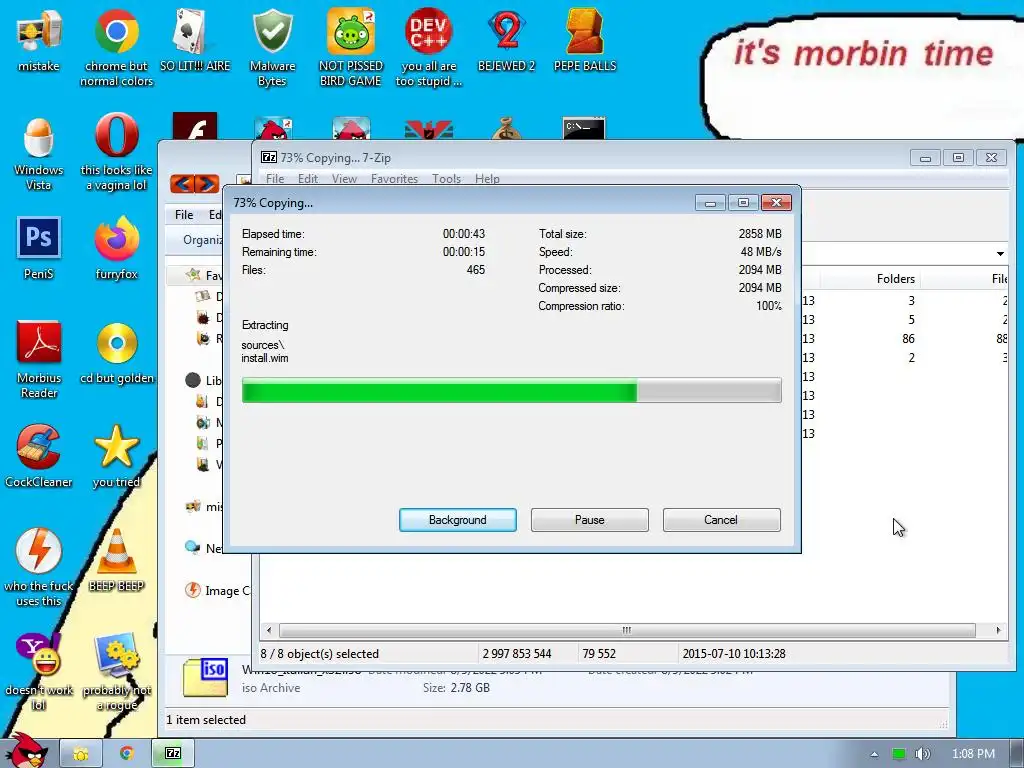Open the 'SO LIT!!! AIRE' solitaire icon
This screenshot has width=1024, height=768.
[x=195, y=40]
